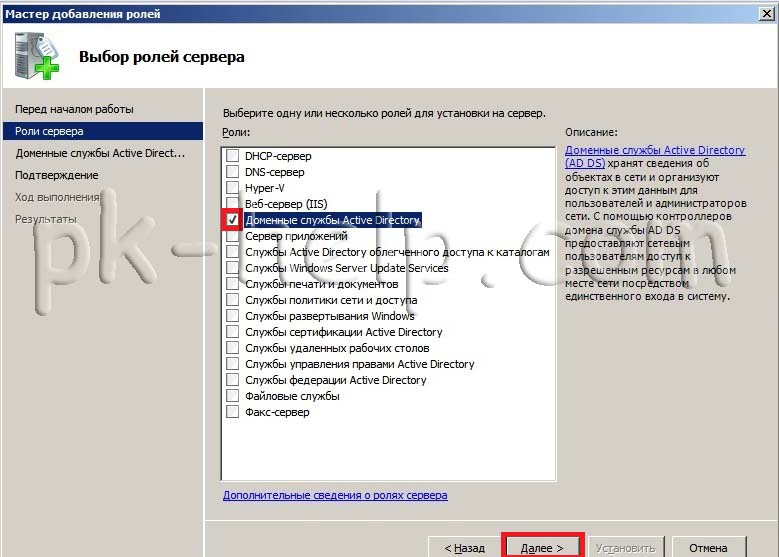Tick облегченного доступа к каталогам checkbox
Screen dimensions: 779x557
click(x=232, y=251)
